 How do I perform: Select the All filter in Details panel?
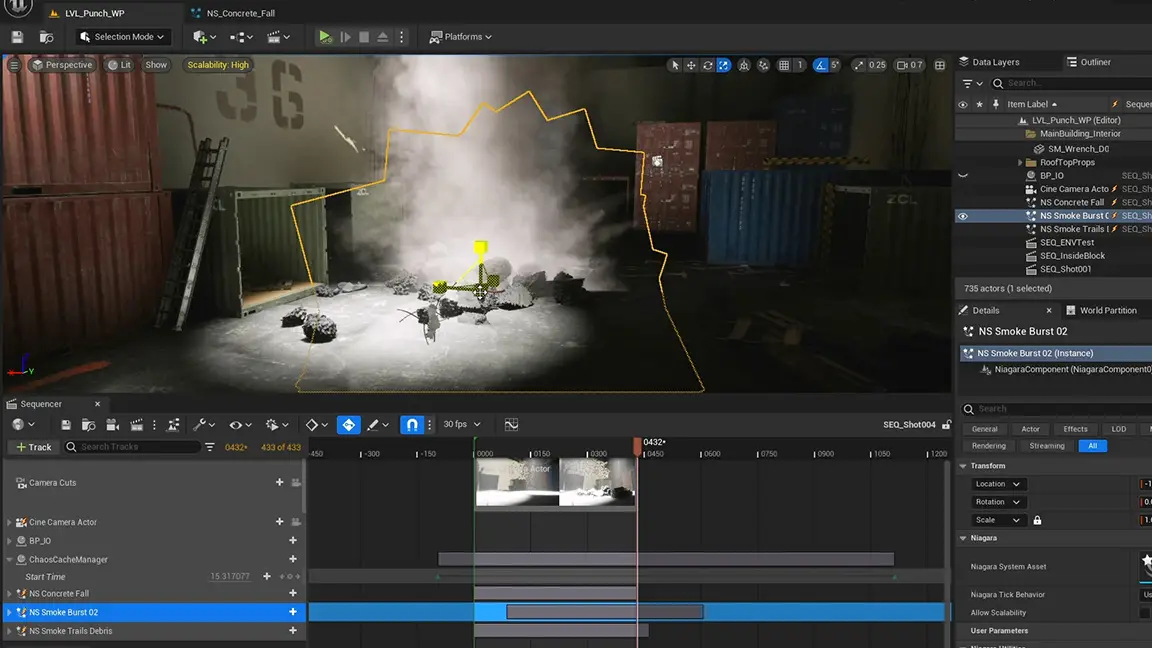point(1093,446)
